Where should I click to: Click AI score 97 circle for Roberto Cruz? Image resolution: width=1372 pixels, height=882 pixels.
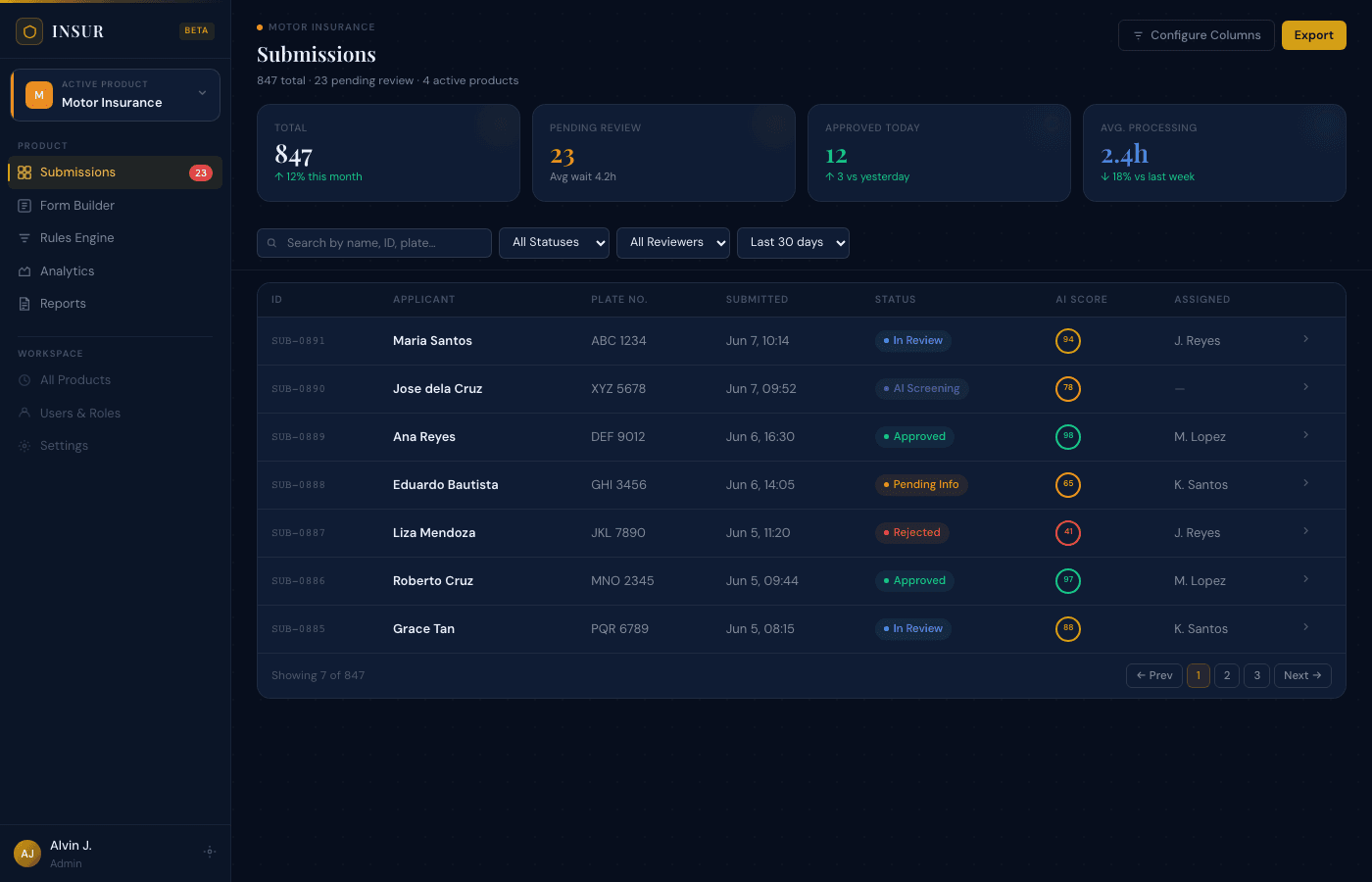(x=1068, y=581)
